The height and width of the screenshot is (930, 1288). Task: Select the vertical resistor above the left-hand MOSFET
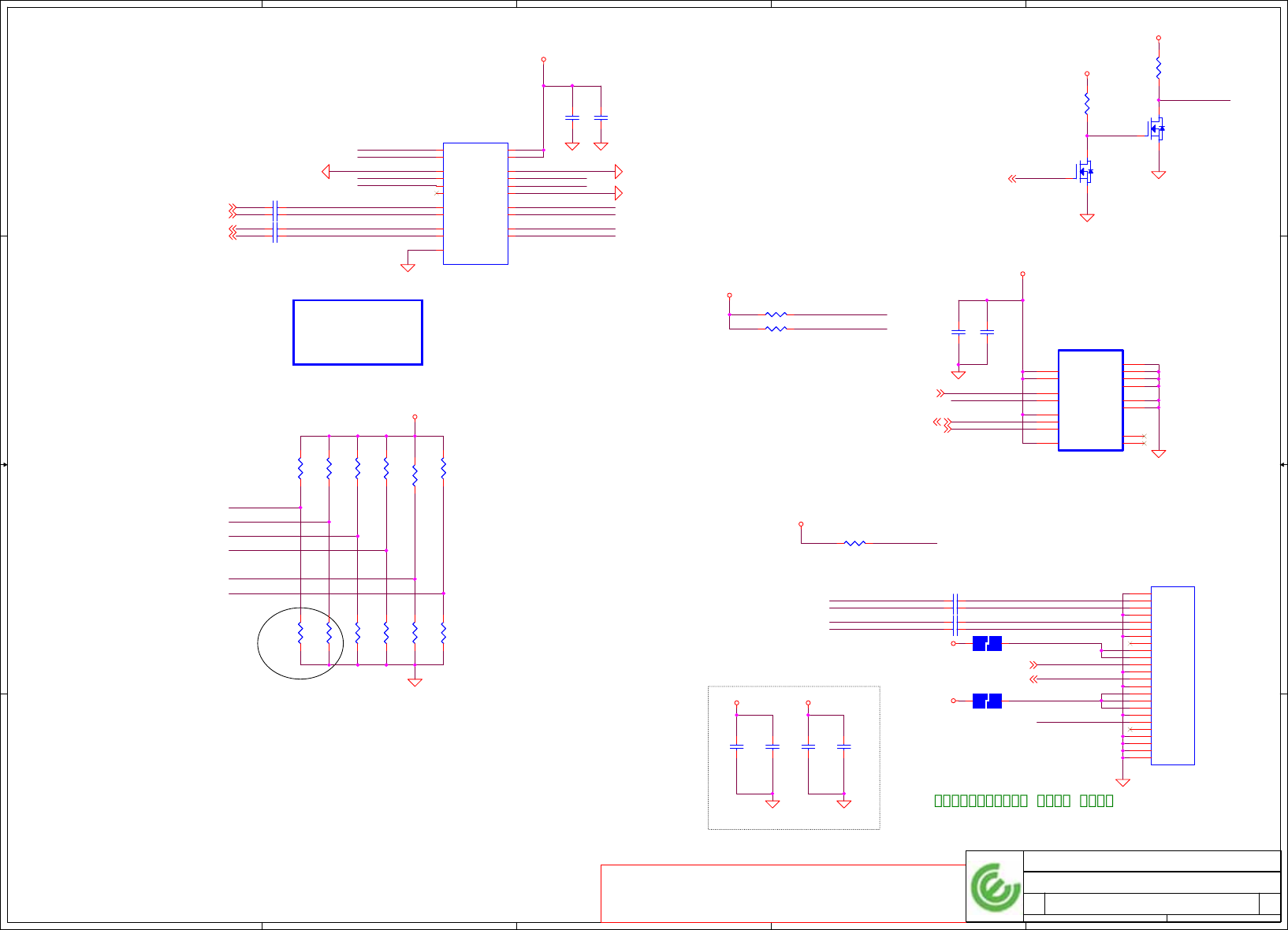coord(1087,103)
